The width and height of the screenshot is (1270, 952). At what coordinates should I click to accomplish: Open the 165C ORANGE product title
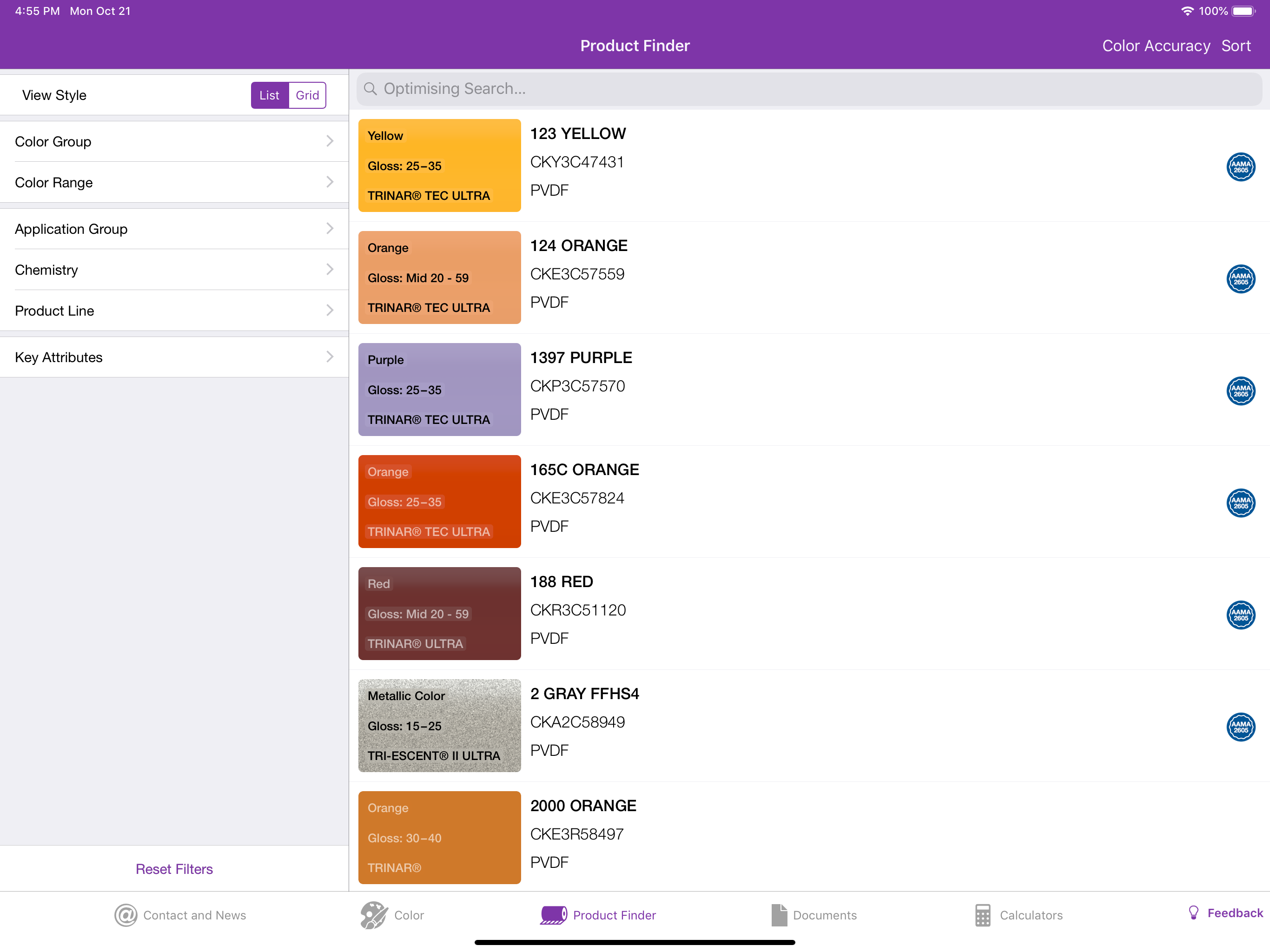[x=584, y=469]
